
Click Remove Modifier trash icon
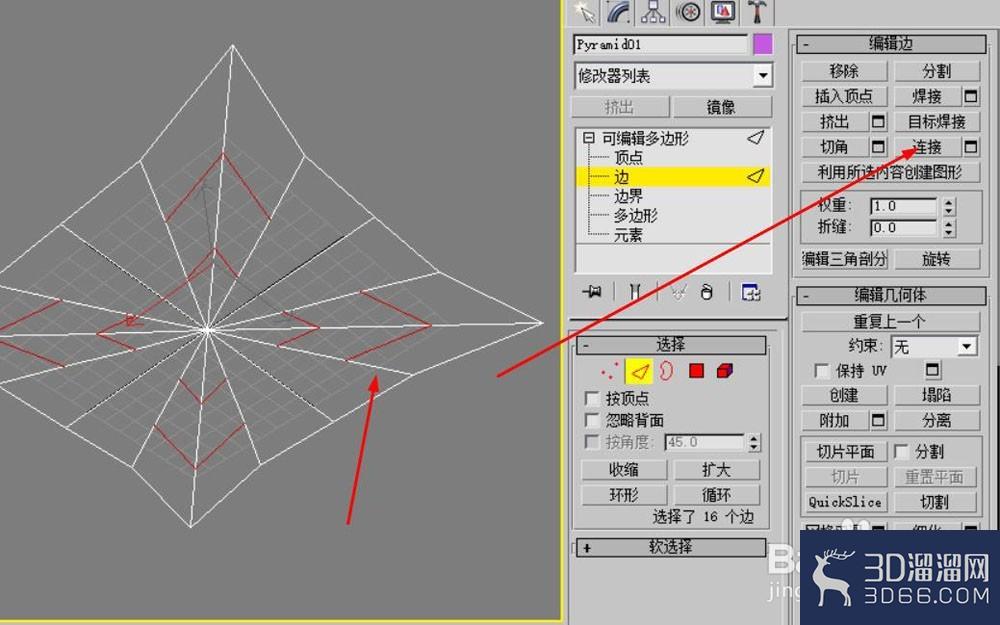click(706, 292)
